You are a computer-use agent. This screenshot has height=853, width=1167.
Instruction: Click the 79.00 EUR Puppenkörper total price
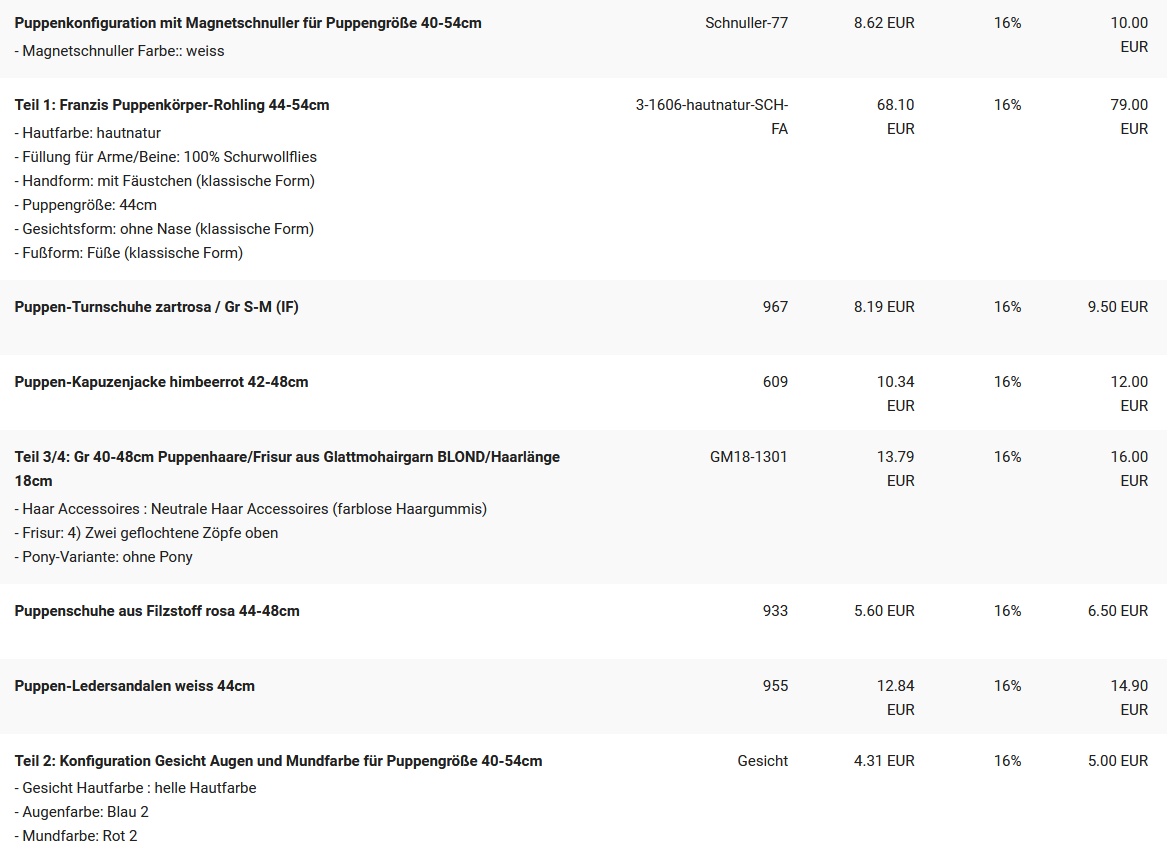pyautogui.click(x=1129, y=117)
